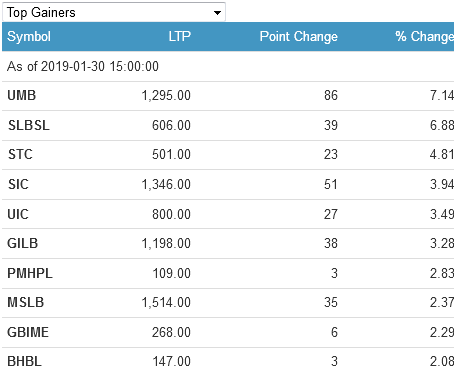
Task: Click the dropdown arrow beside Top Gainers
Action: [x=217, y=13]
